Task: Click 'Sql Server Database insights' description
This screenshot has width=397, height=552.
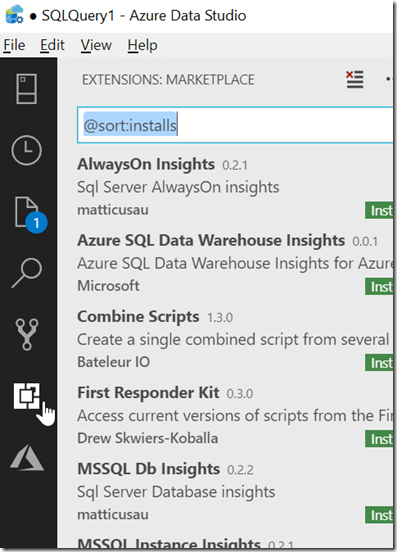Action: point(176,492)
